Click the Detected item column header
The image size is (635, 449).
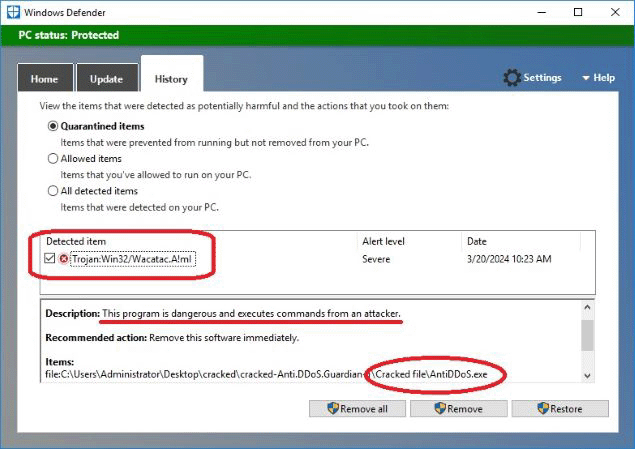pyautogui.click(x=76, y=241)
